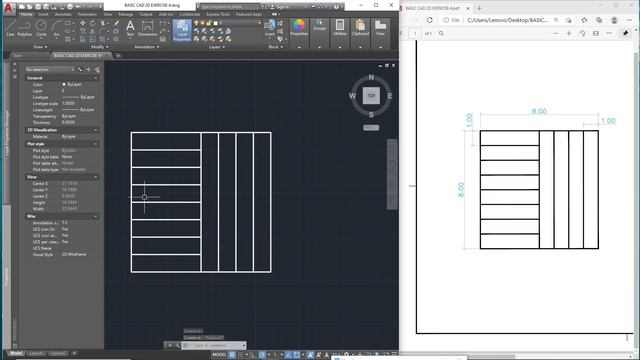Select the Text tool in the Annotation panel
The height and width of the screenshot is (360, 640).
coord(130,28)
